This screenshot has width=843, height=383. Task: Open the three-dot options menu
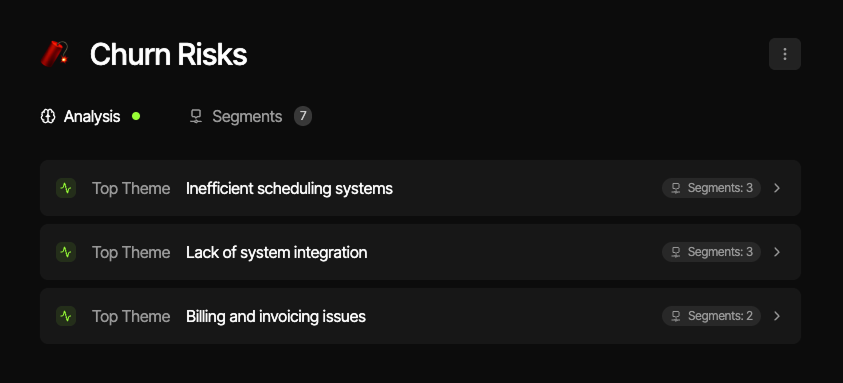click(x=784, y=54)
